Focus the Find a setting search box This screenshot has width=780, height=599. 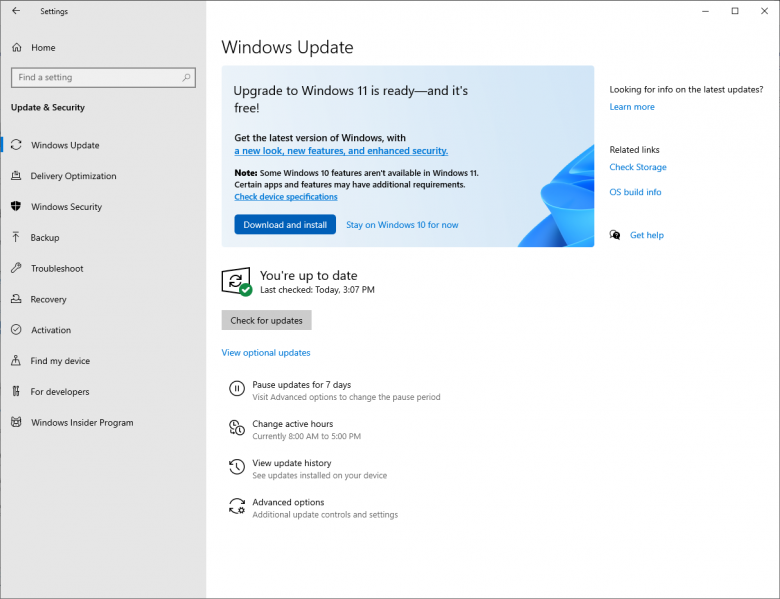[95, 77]
